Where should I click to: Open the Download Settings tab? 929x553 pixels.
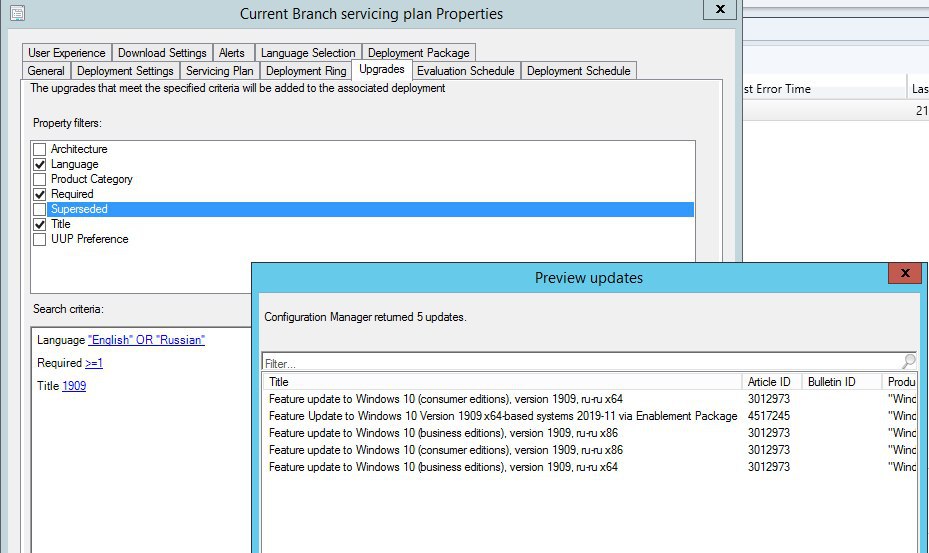[162, 53]
